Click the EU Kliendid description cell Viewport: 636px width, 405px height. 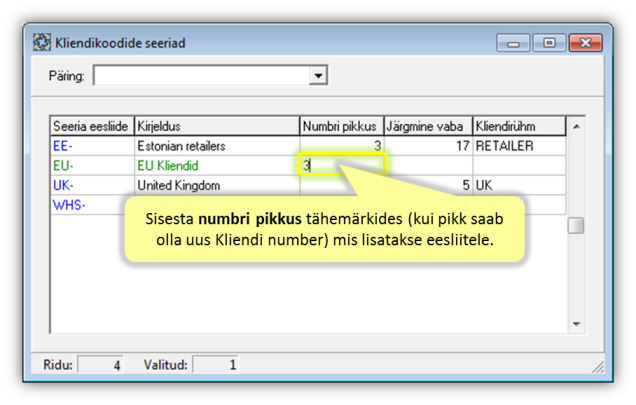coord(217,166)
